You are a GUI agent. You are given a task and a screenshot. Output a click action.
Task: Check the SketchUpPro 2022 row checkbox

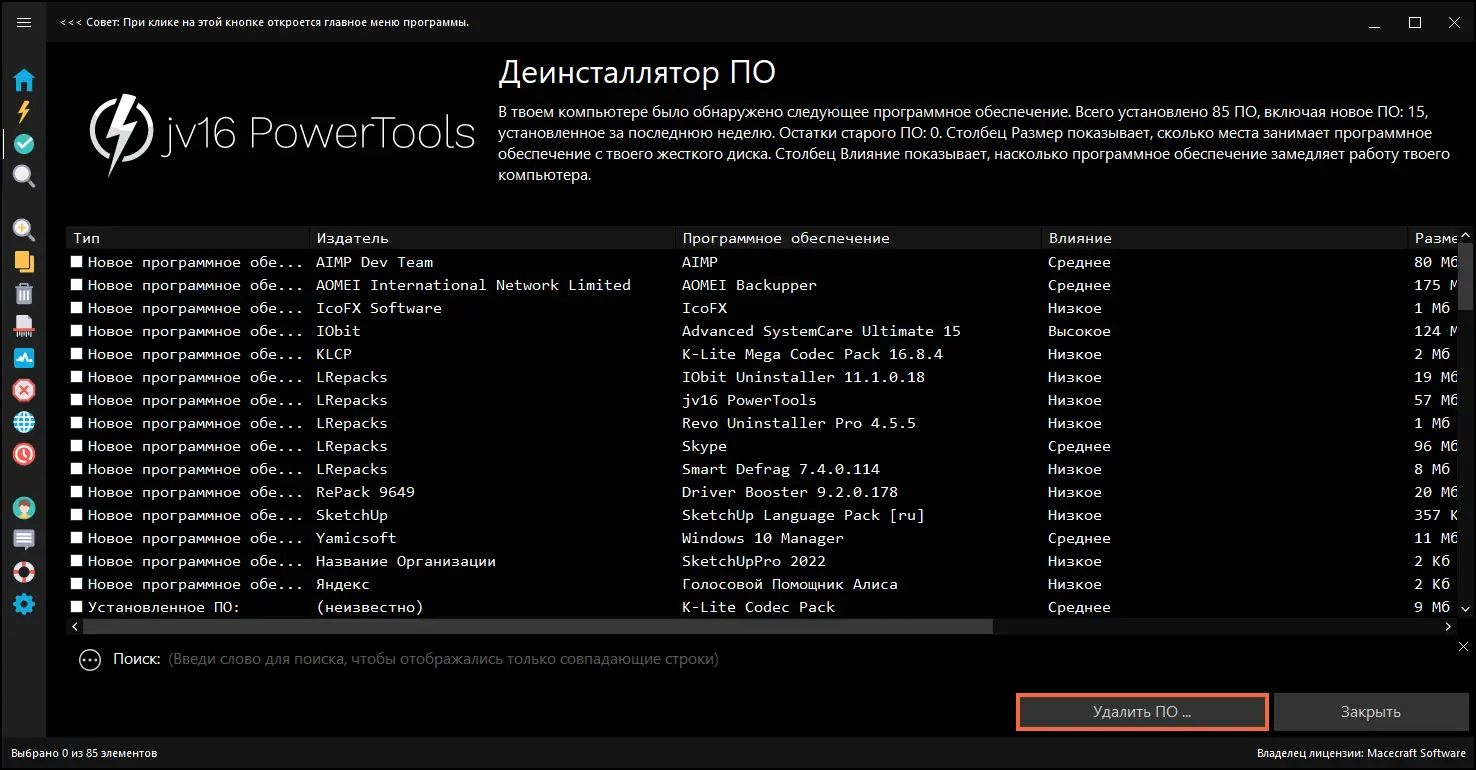[77, 561]
